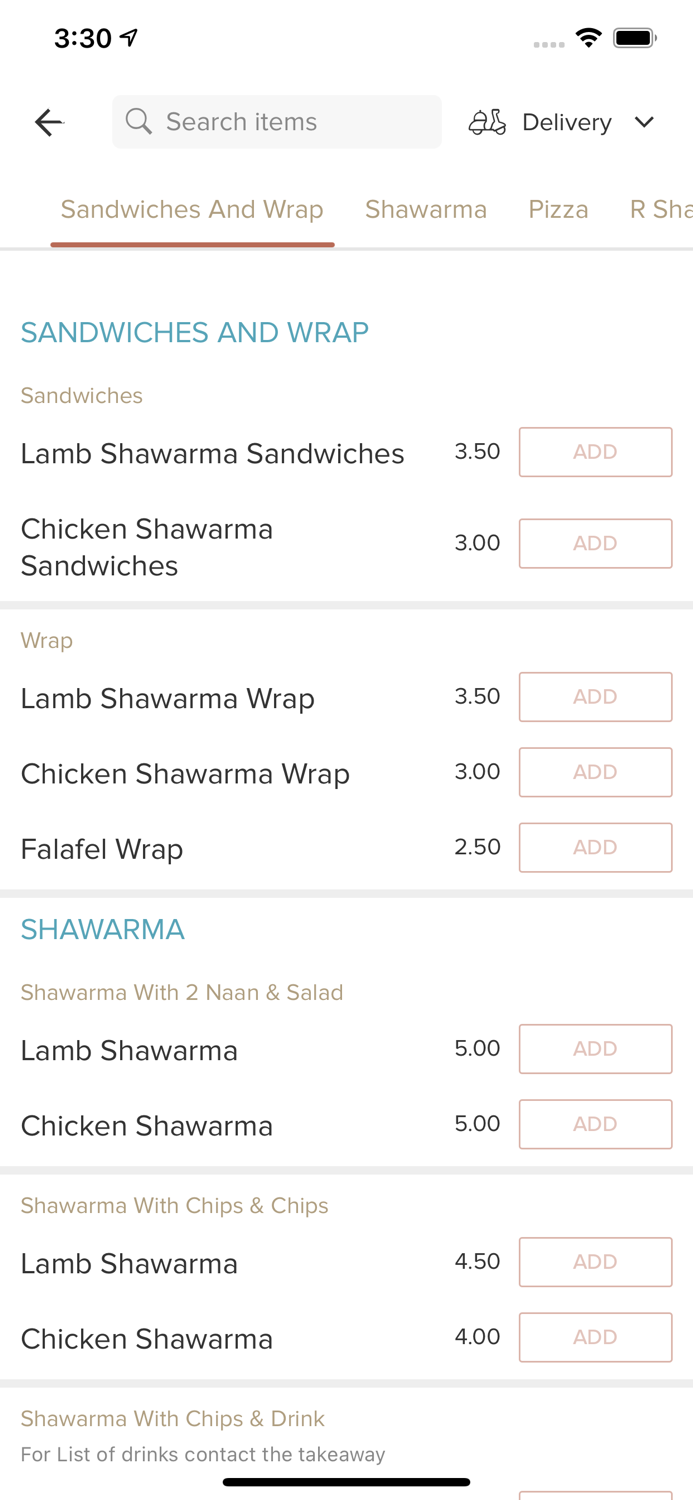Switch to the Shawarma tab
Viewport: 693px width, 1500px height.
[426, 209]
